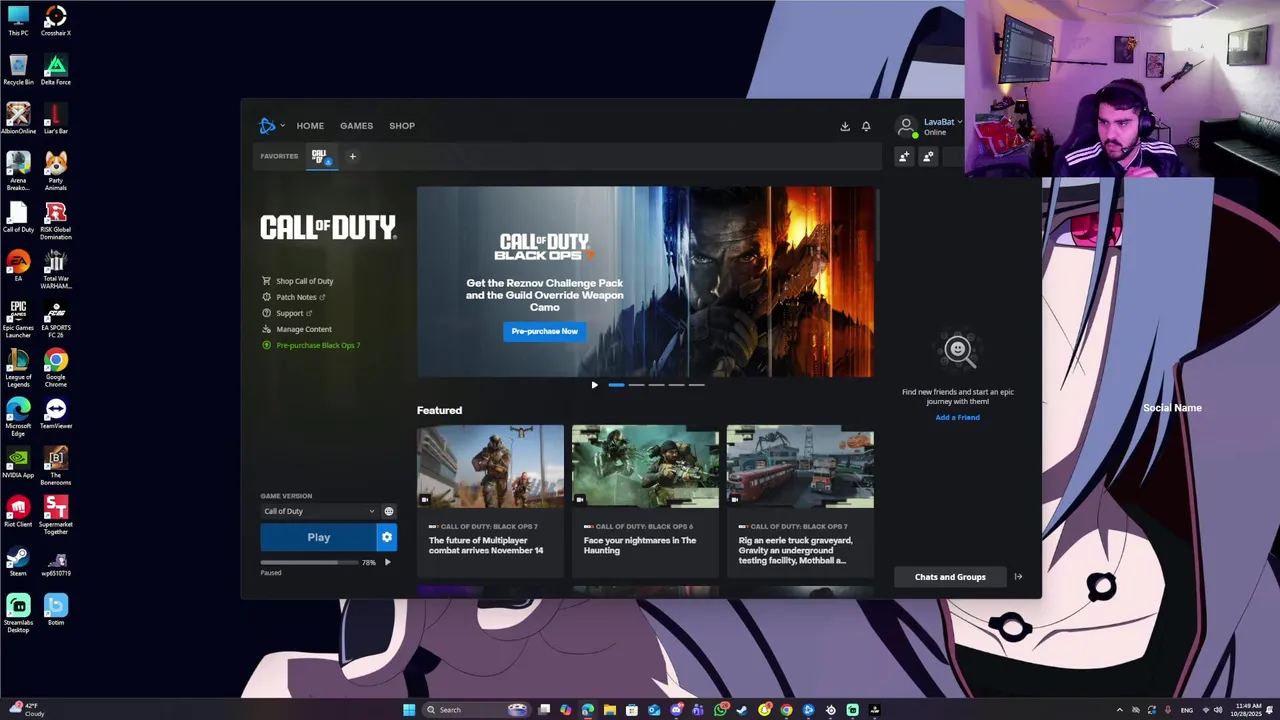This screenshot has width=1280, height=720.
Task: Open Party Animals desktop icon
Action: click(56, 170)
